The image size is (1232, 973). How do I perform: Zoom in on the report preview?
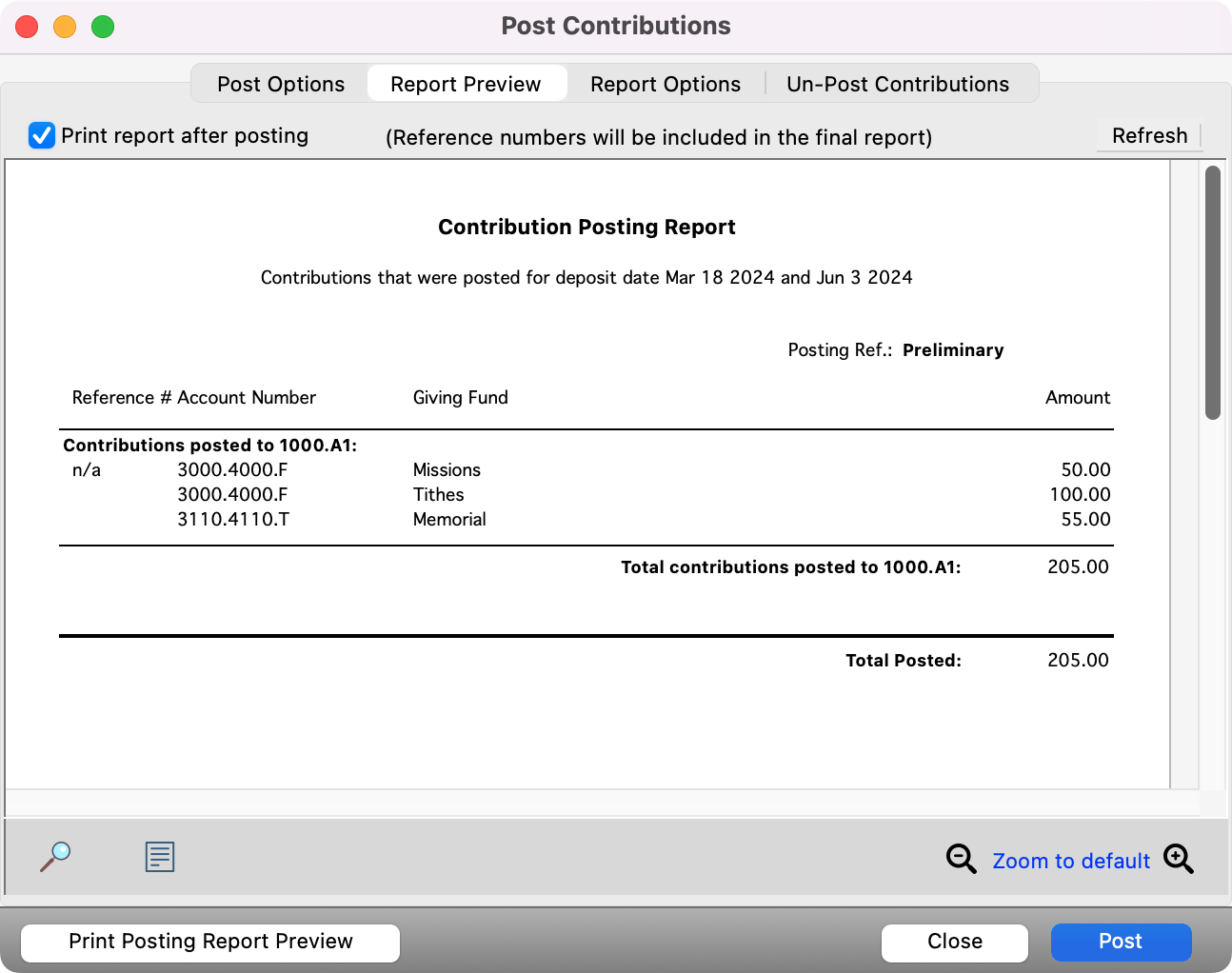[1179, 859]
